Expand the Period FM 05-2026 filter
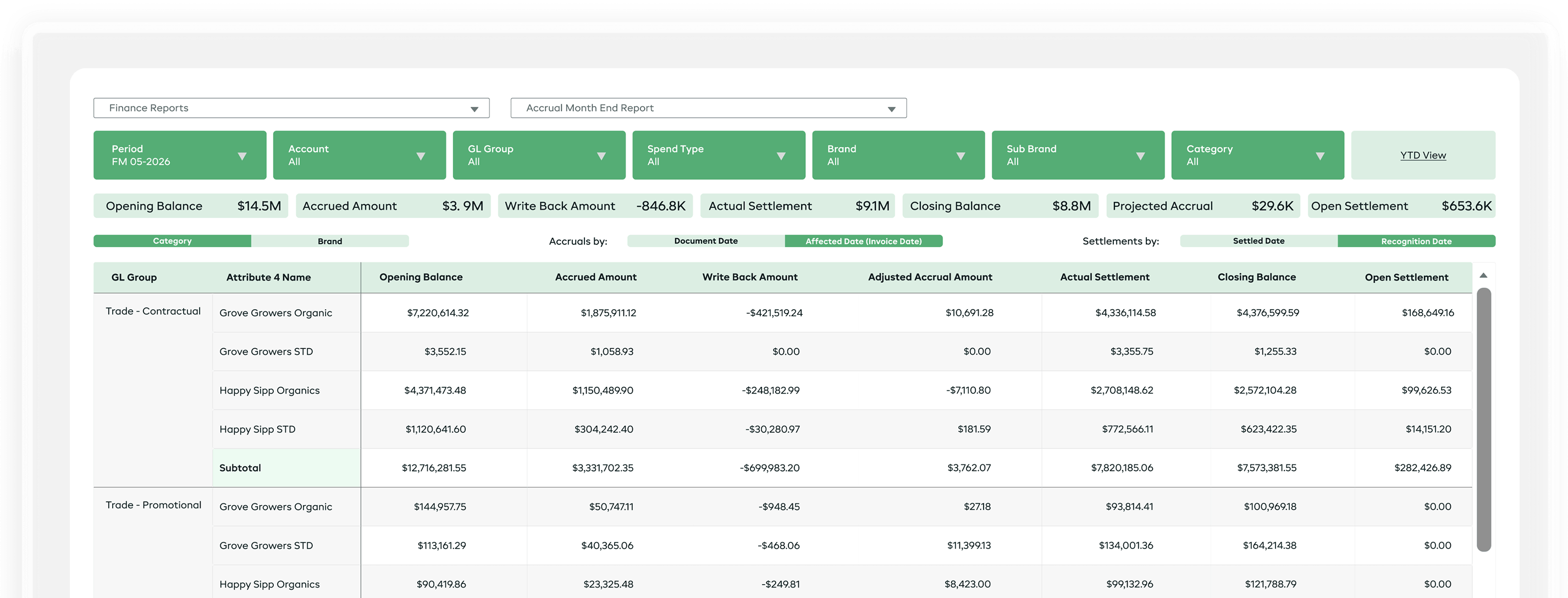The height and width of the screenshot is (598, 1568). click(x=180, y=155)
